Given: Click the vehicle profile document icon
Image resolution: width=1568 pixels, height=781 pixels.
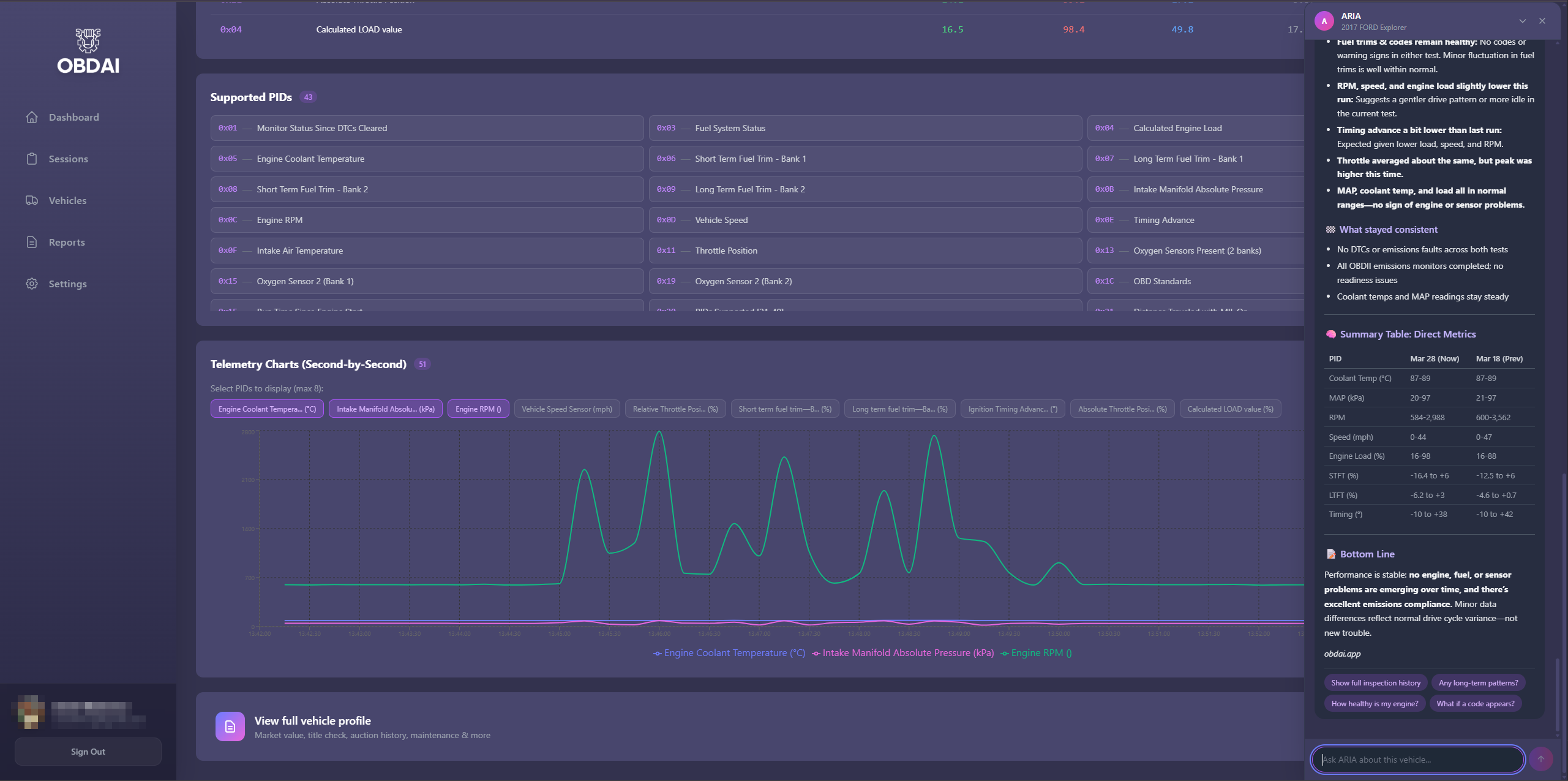Looking at the screenshot, I should [230, 726].
